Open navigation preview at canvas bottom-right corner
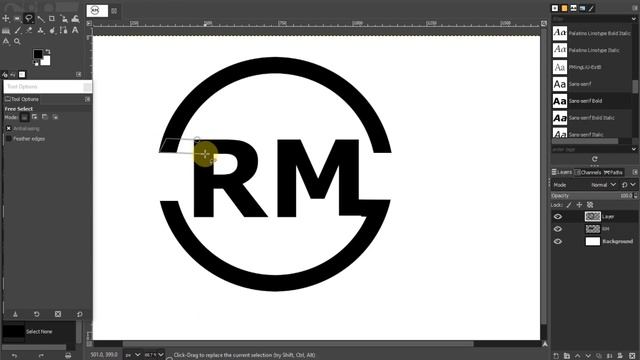 (x=544, y=344)
